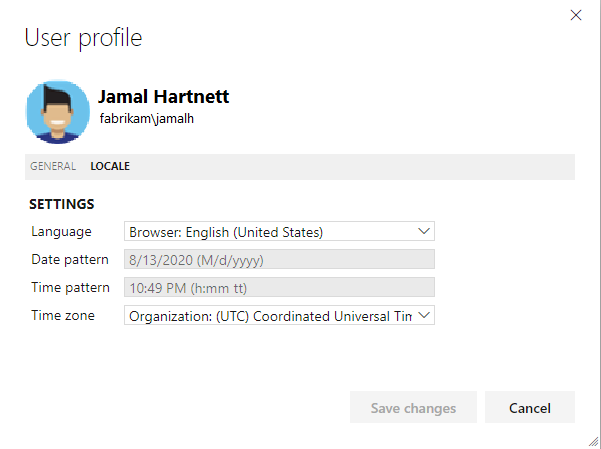The height and width of the screenshot is (449, 601).
Task: Switch to the GENERAL tab
Action: coord(53,167)
